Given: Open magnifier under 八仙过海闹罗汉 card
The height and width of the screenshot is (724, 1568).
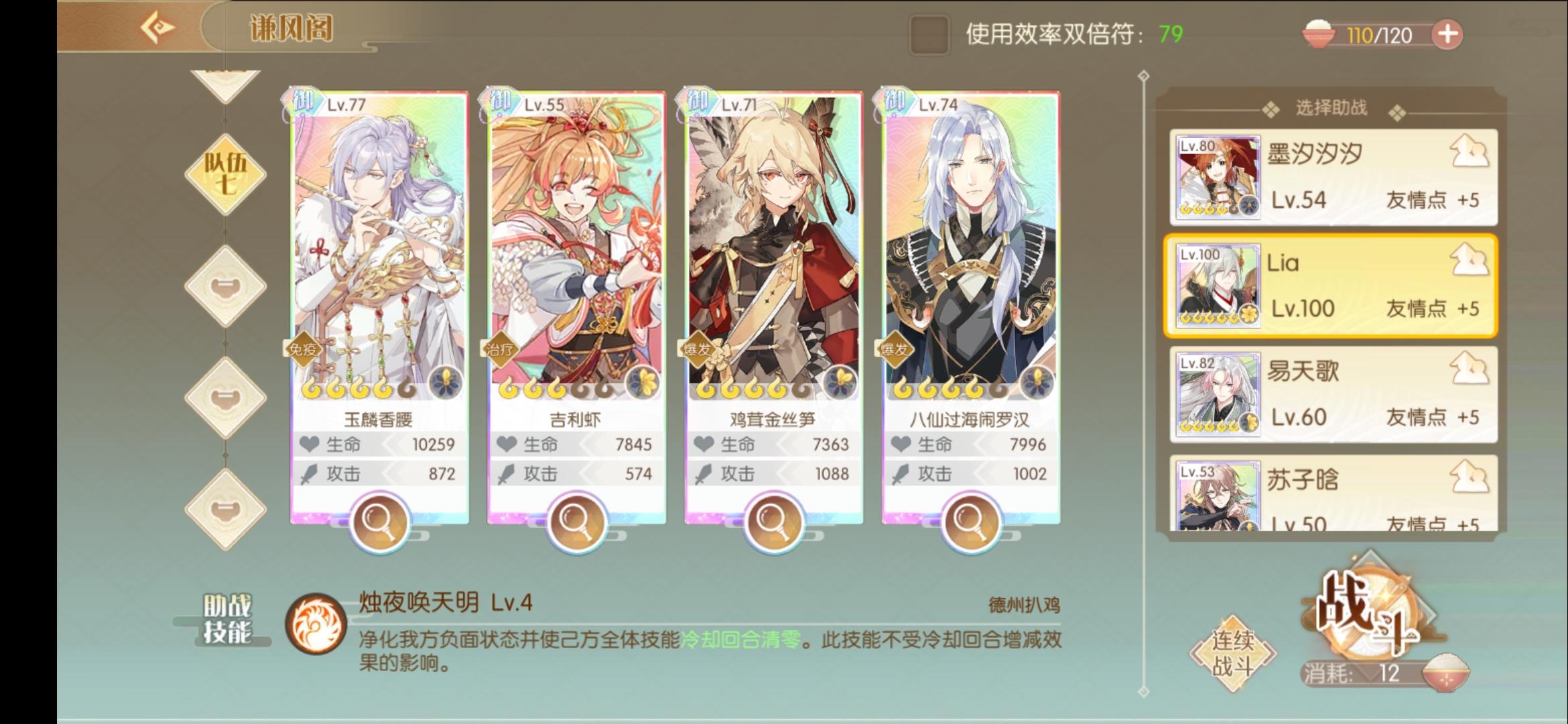Looking at the screenshot, I should pyautogui.click(x=970, y=522).
